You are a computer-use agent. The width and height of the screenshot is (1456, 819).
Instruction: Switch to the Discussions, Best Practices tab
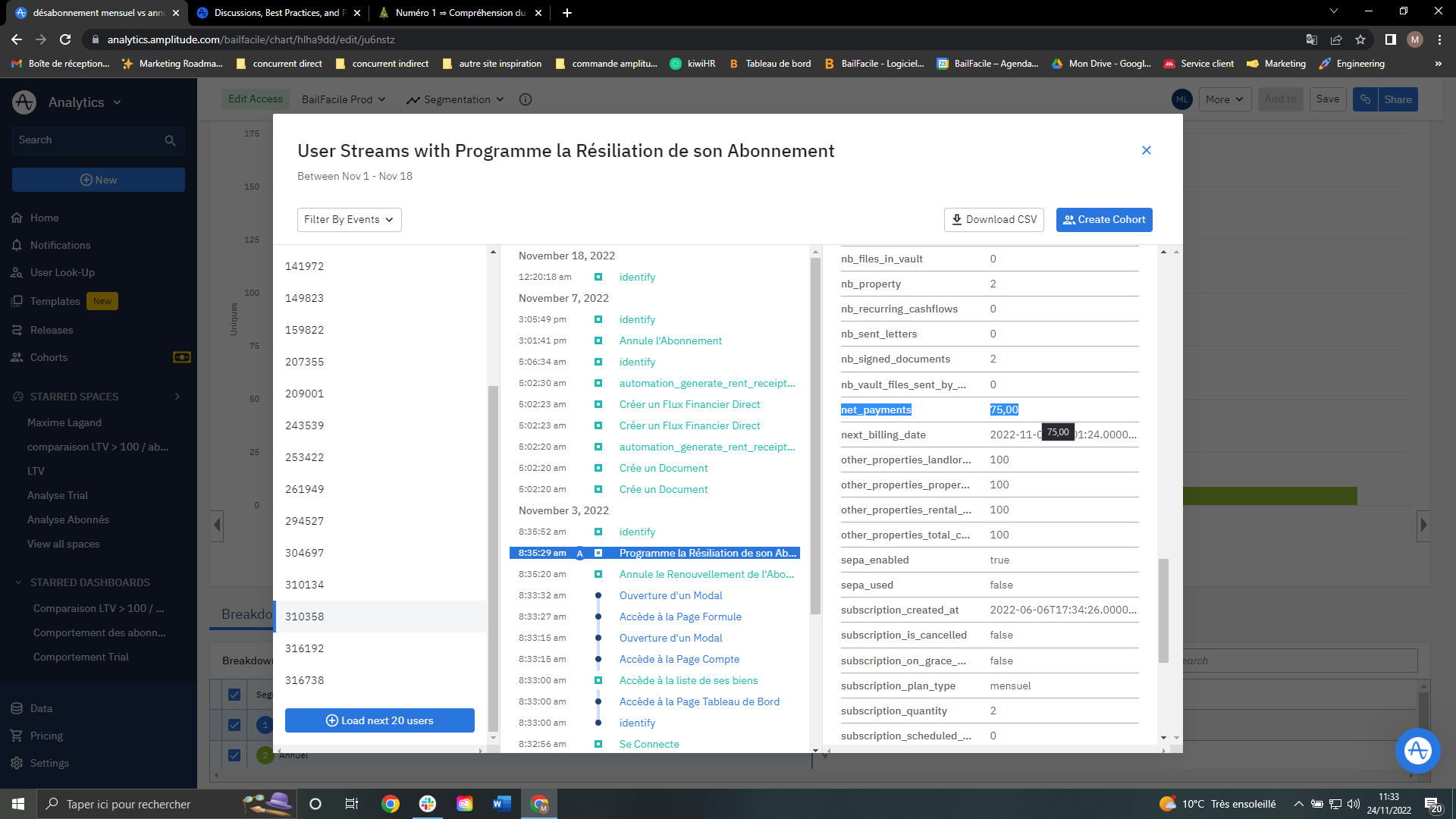(x=277, y=13)
